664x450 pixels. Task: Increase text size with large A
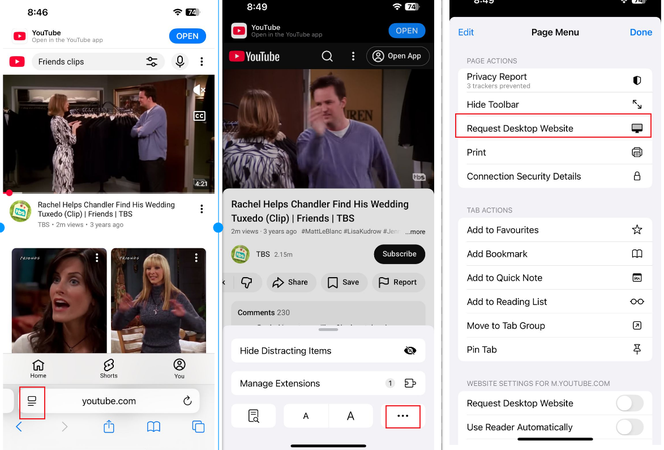click(351, 416)
